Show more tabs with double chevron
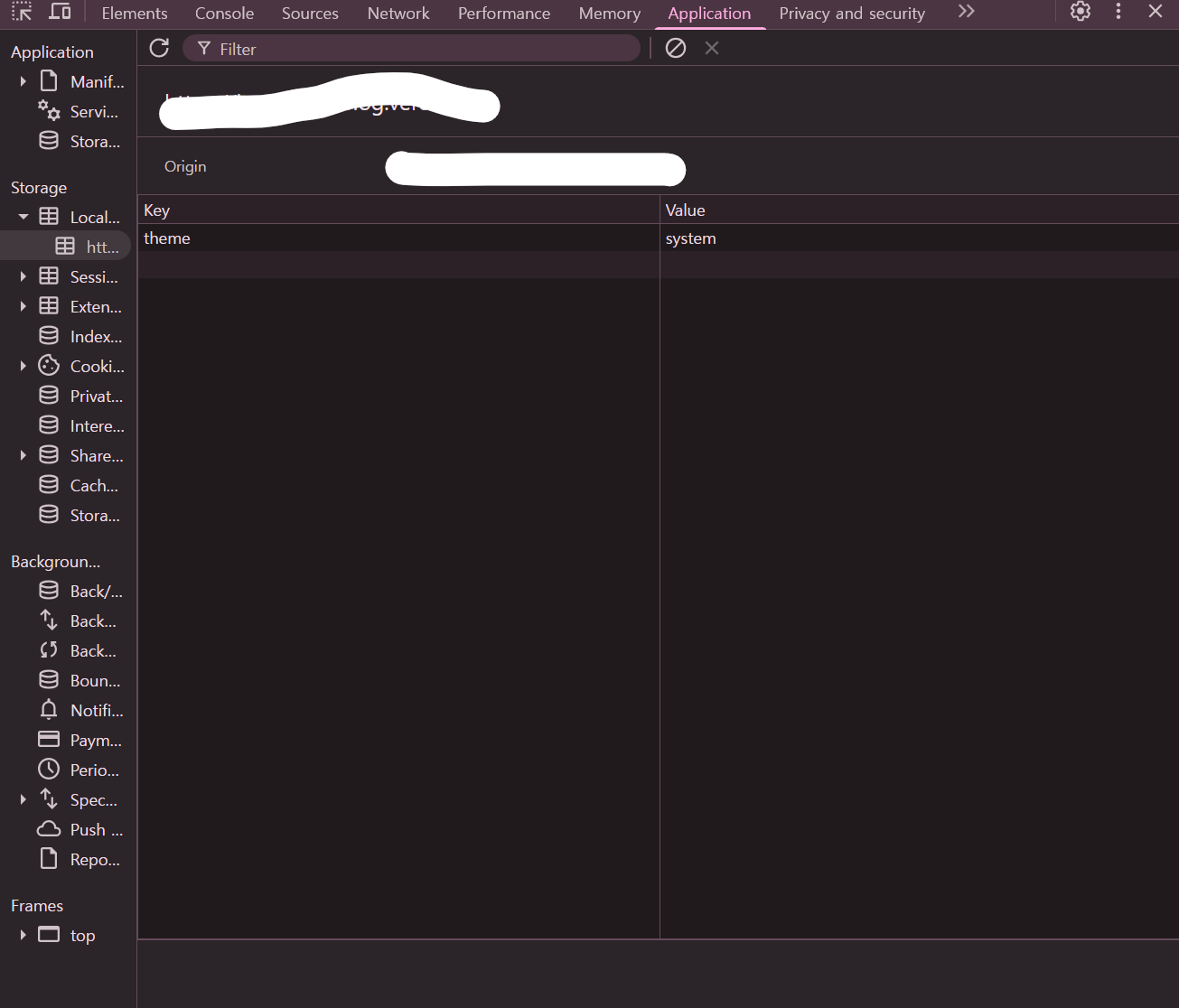Screen dimensions: 1179x1008 point(967,12)
